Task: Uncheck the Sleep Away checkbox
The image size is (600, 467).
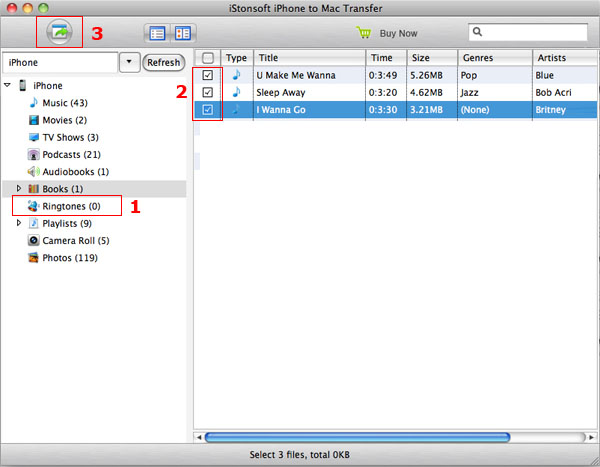Action: 207,92
